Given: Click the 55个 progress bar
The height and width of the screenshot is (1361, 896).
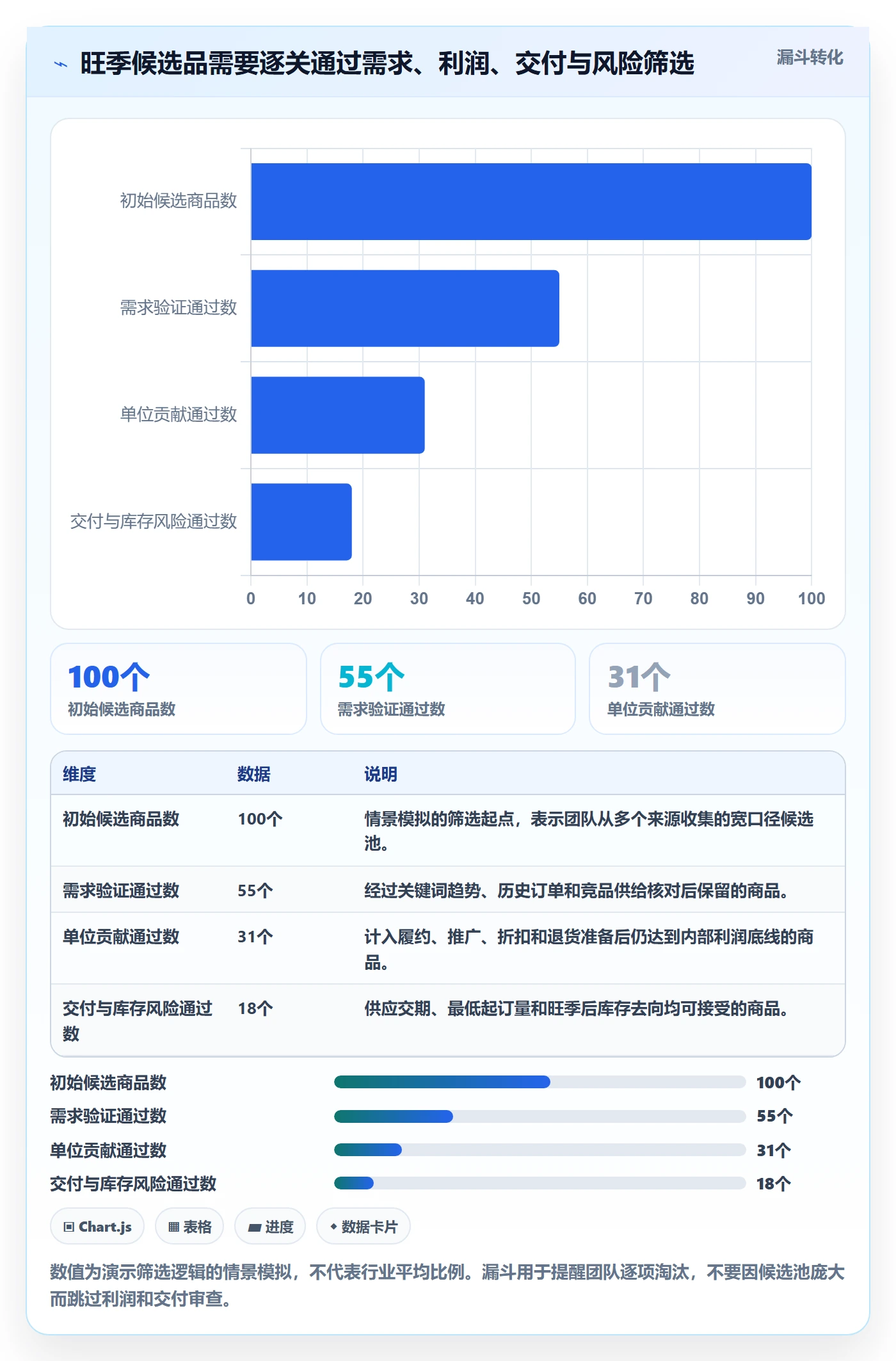Looking at the screenshot, I should point(540,1116).
